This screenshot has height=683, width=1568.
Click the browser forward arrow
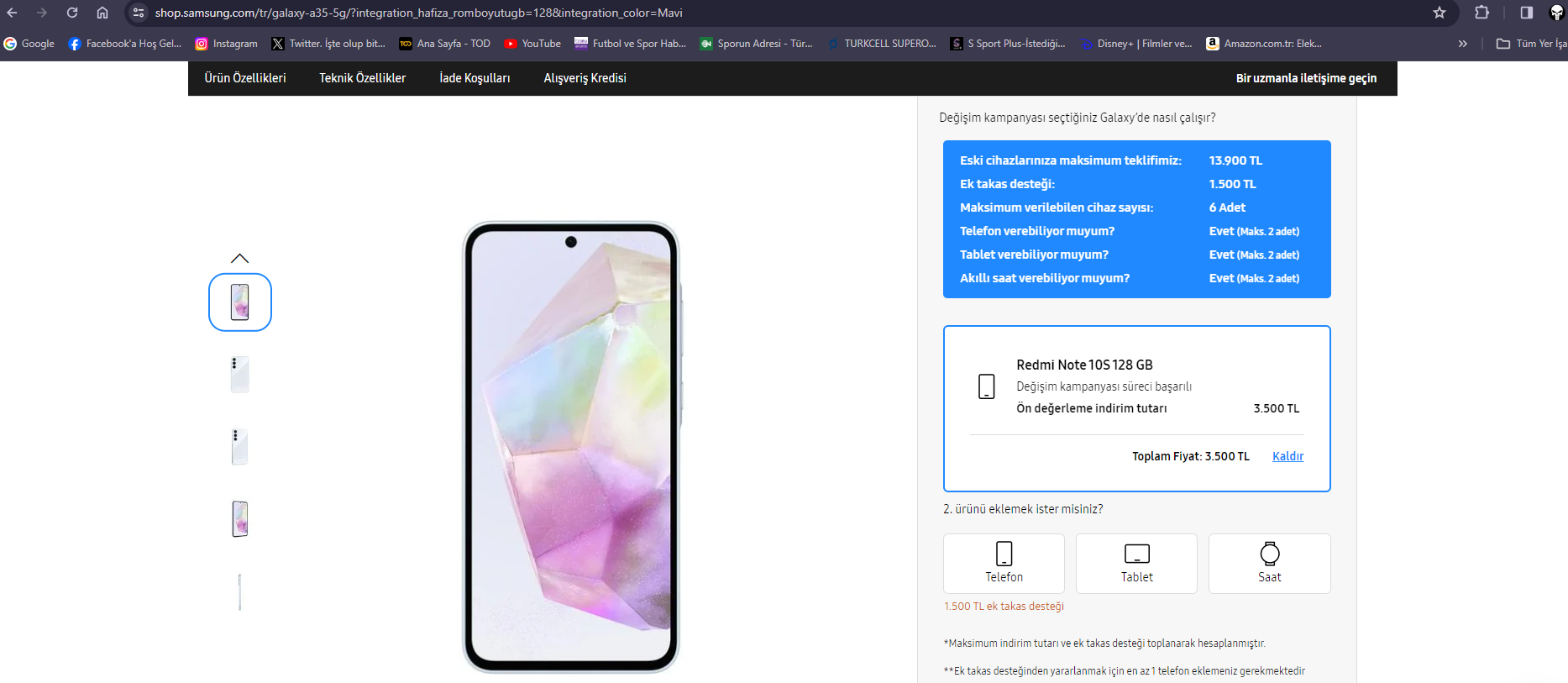[42, 13]
